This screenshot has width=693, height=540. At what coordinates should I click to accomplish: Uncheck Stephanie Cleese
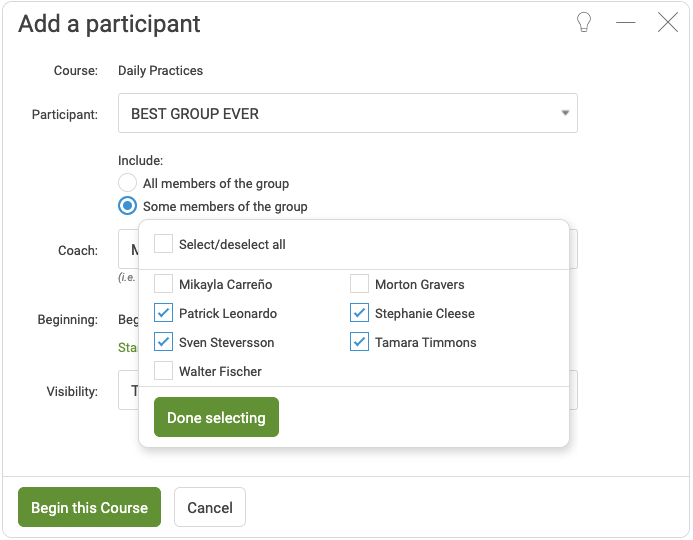[359, 313]
